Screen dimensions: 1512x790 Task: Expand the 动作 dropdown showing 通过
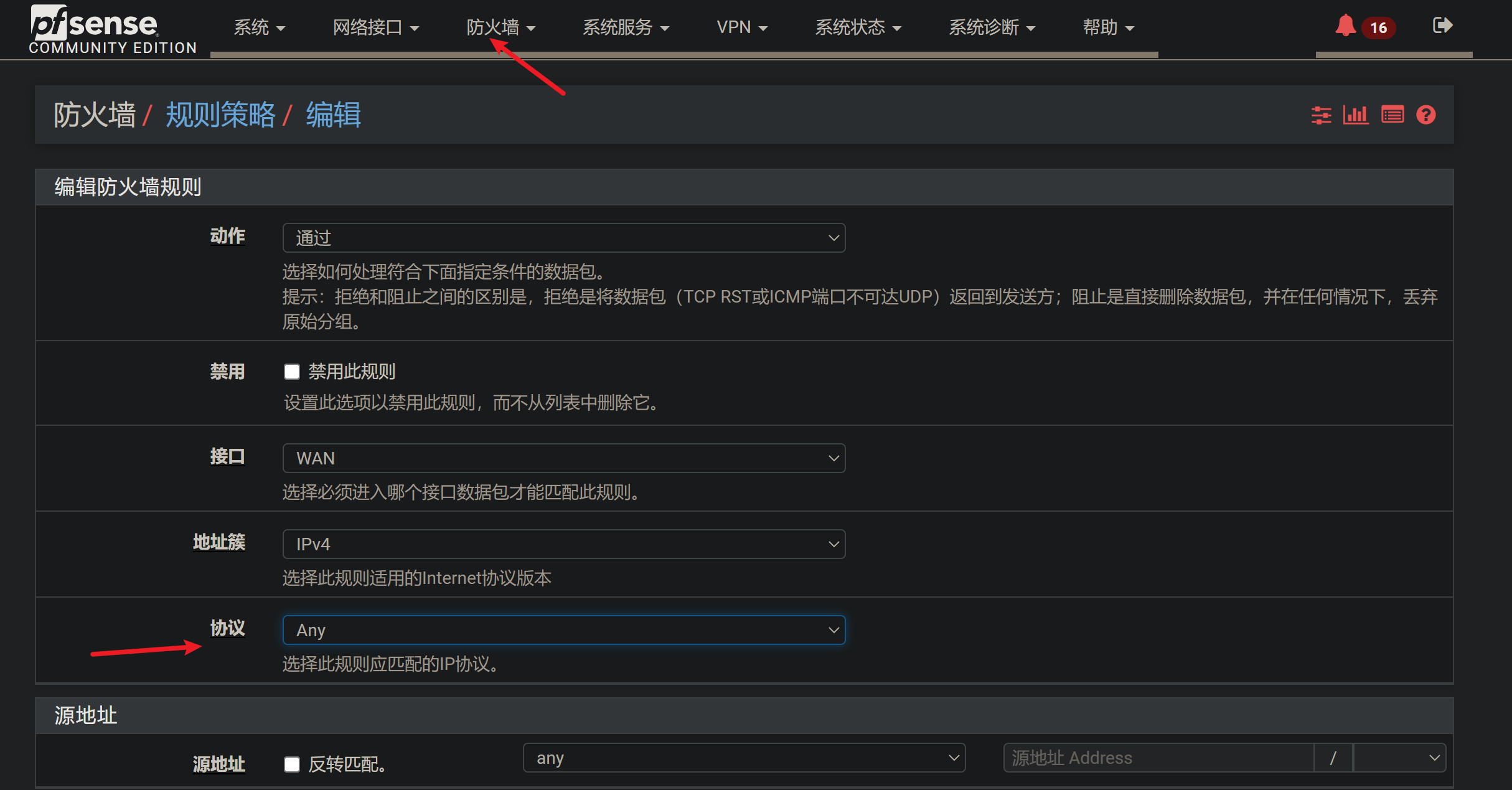coord(563,238)
